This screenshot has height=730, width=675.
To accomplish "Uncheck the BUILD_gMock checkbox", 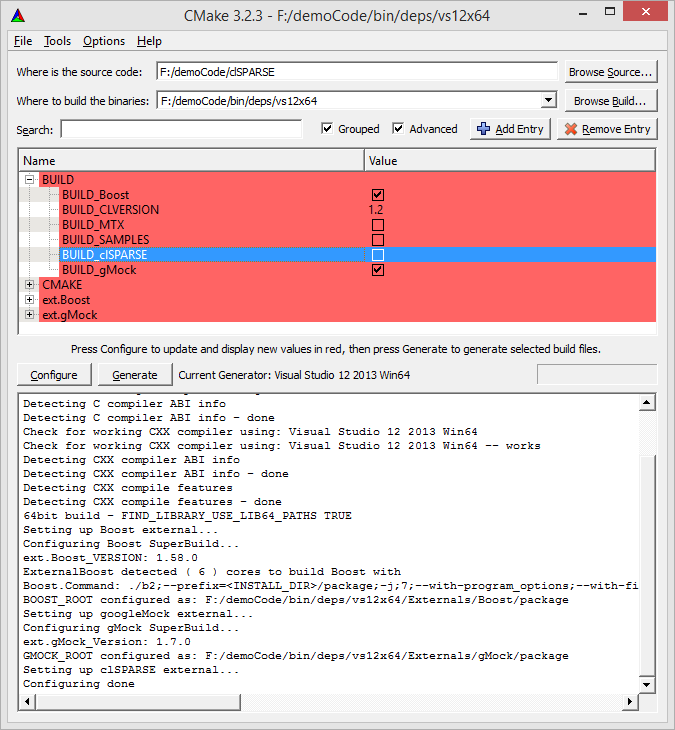I will (378, 270).
